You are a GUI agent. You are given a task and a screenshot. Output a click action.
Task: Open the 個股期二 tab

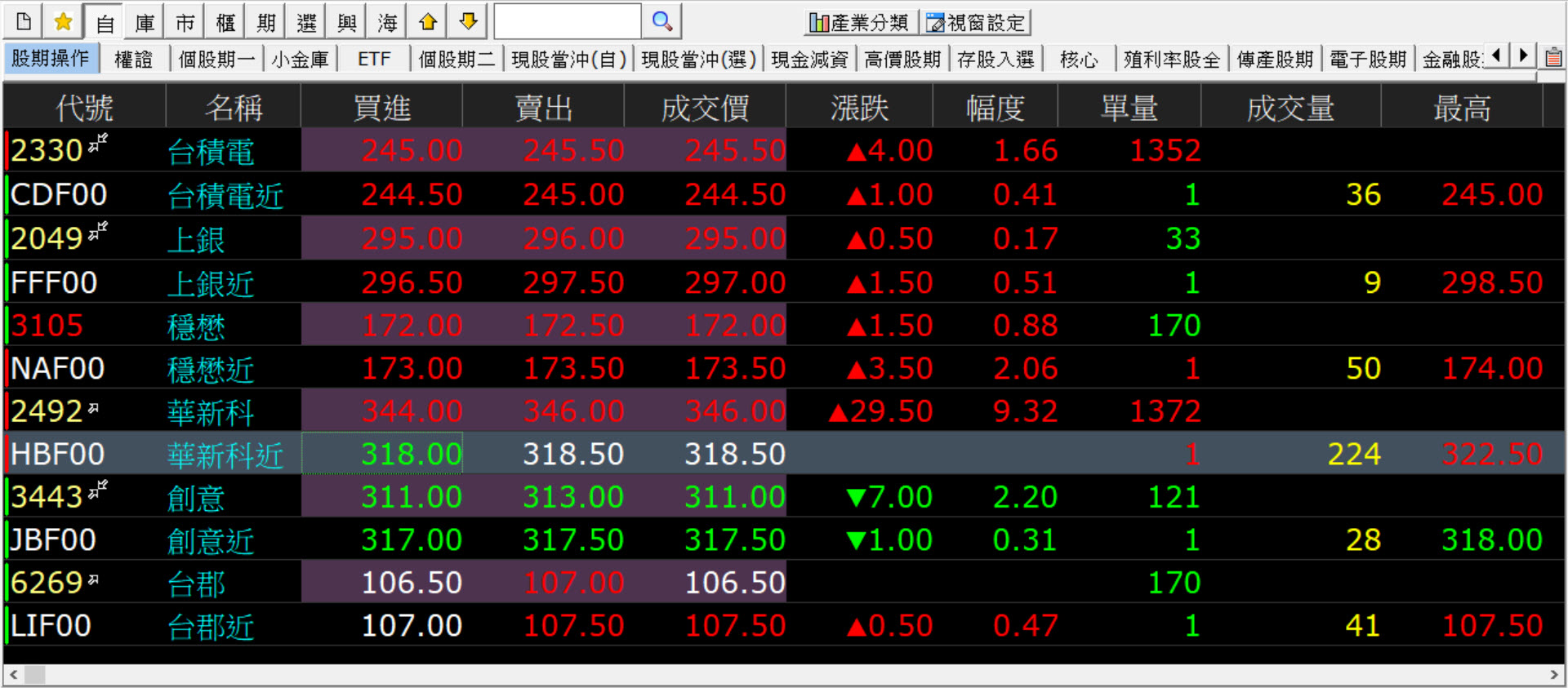pyautogui.click(x=457, y=60)
